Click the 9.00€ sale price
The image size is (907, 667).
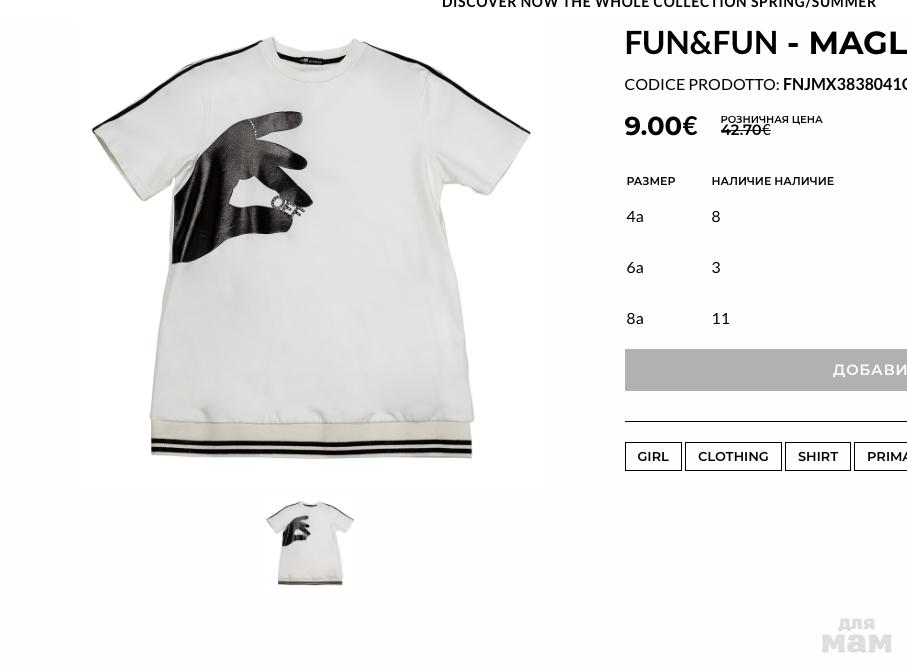[x=661, y=126]
